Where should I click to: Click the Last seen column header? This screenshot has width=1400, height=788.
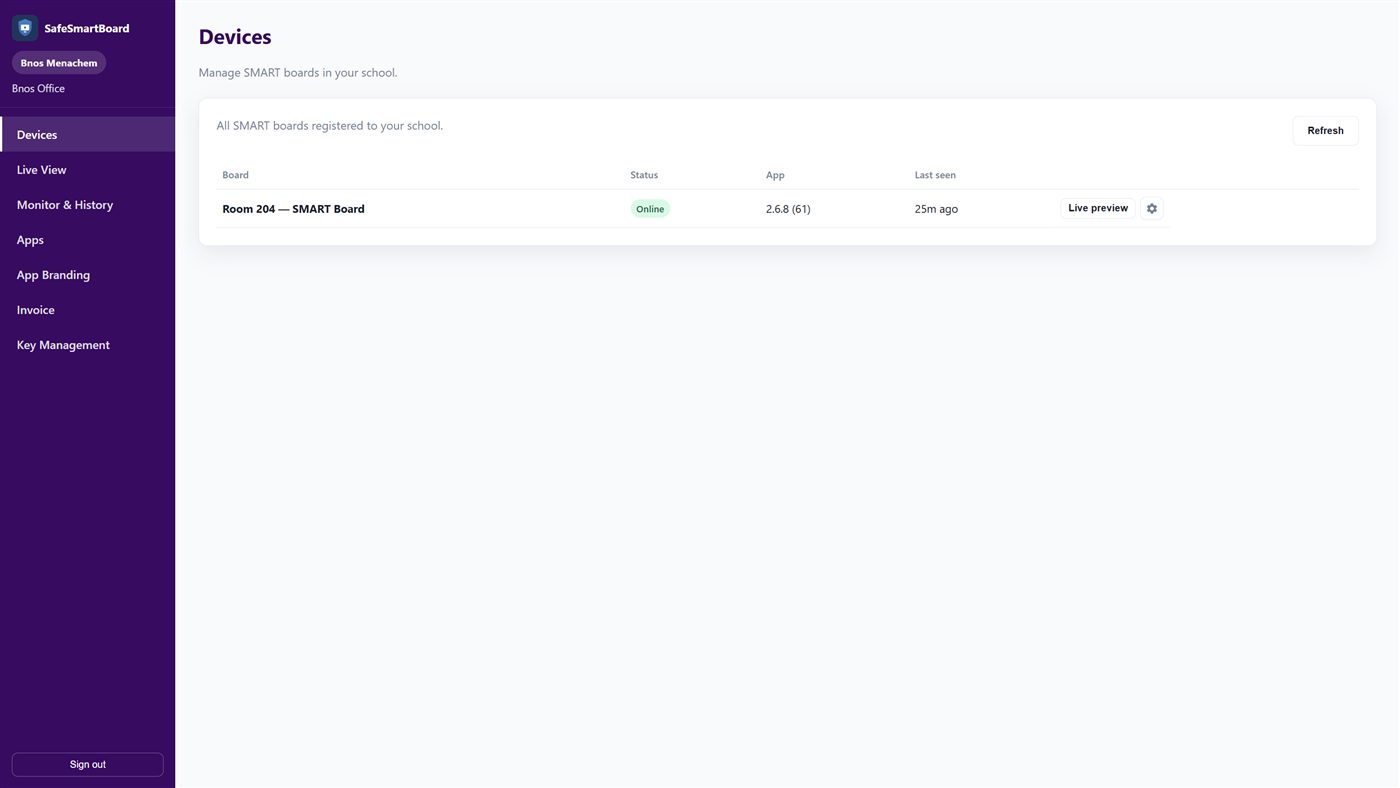pyautogui.click(x=935, y=175)
